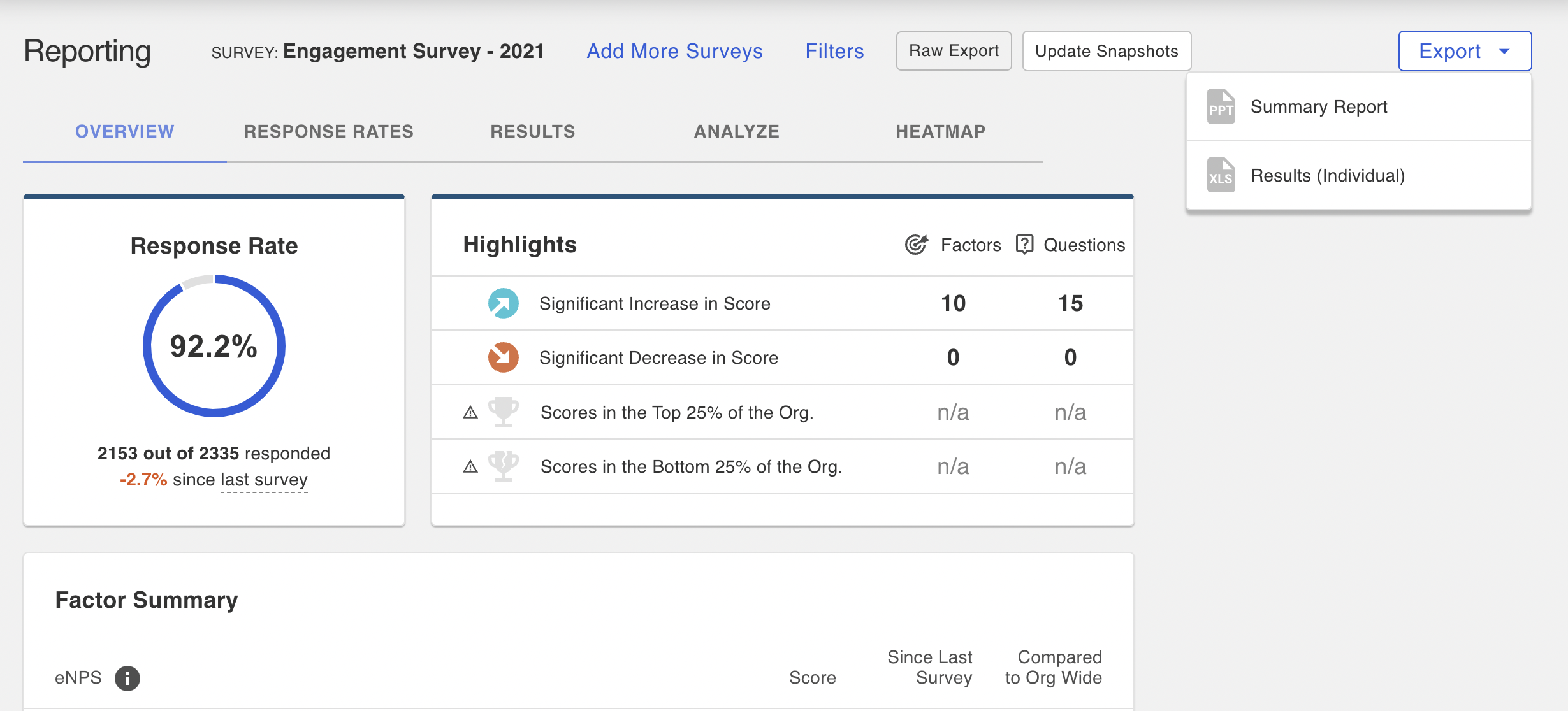Open the Results tab

[x=533, y=131]
